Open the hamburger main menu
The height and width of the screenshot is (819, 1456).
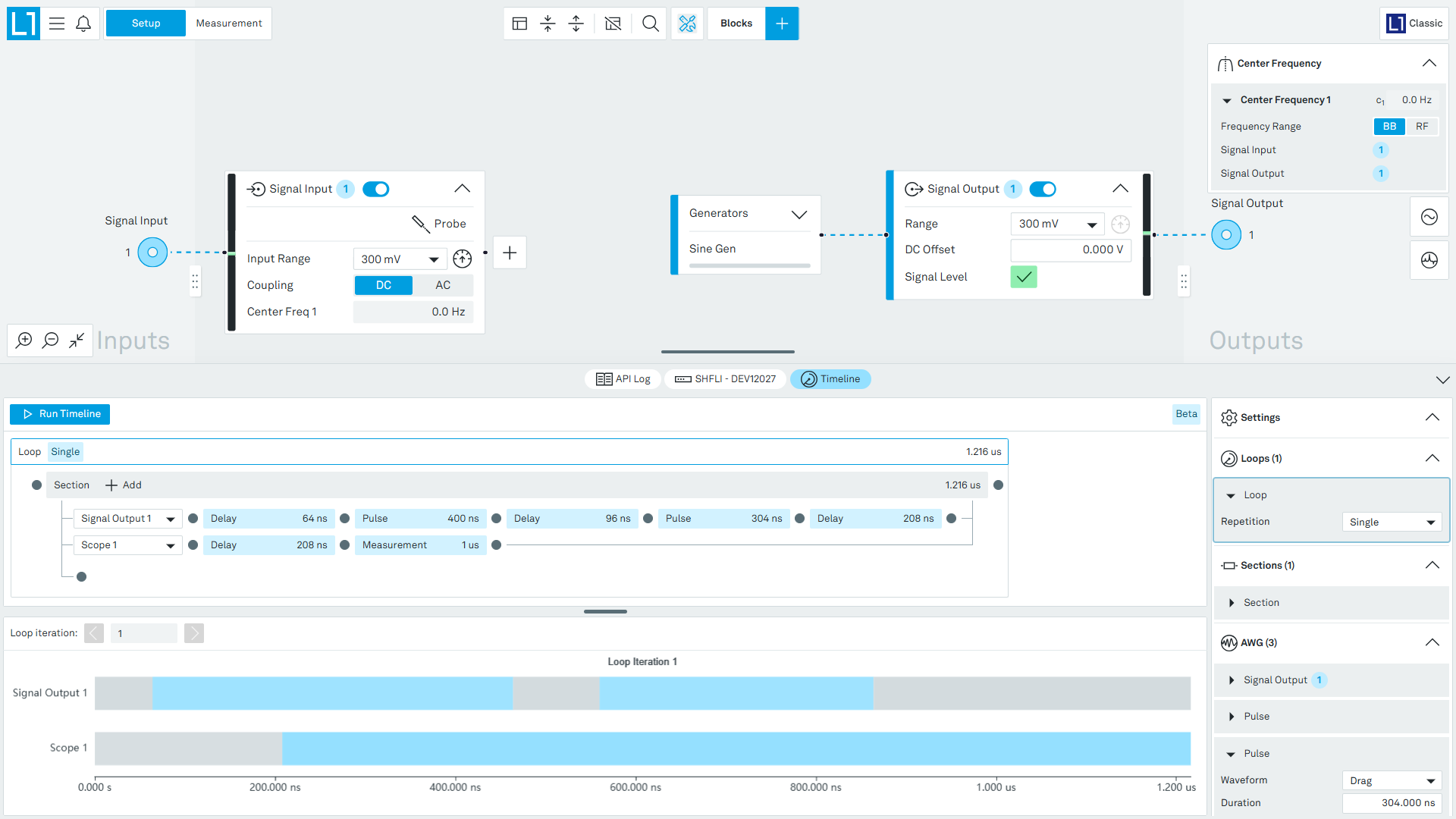coord(57,24)
